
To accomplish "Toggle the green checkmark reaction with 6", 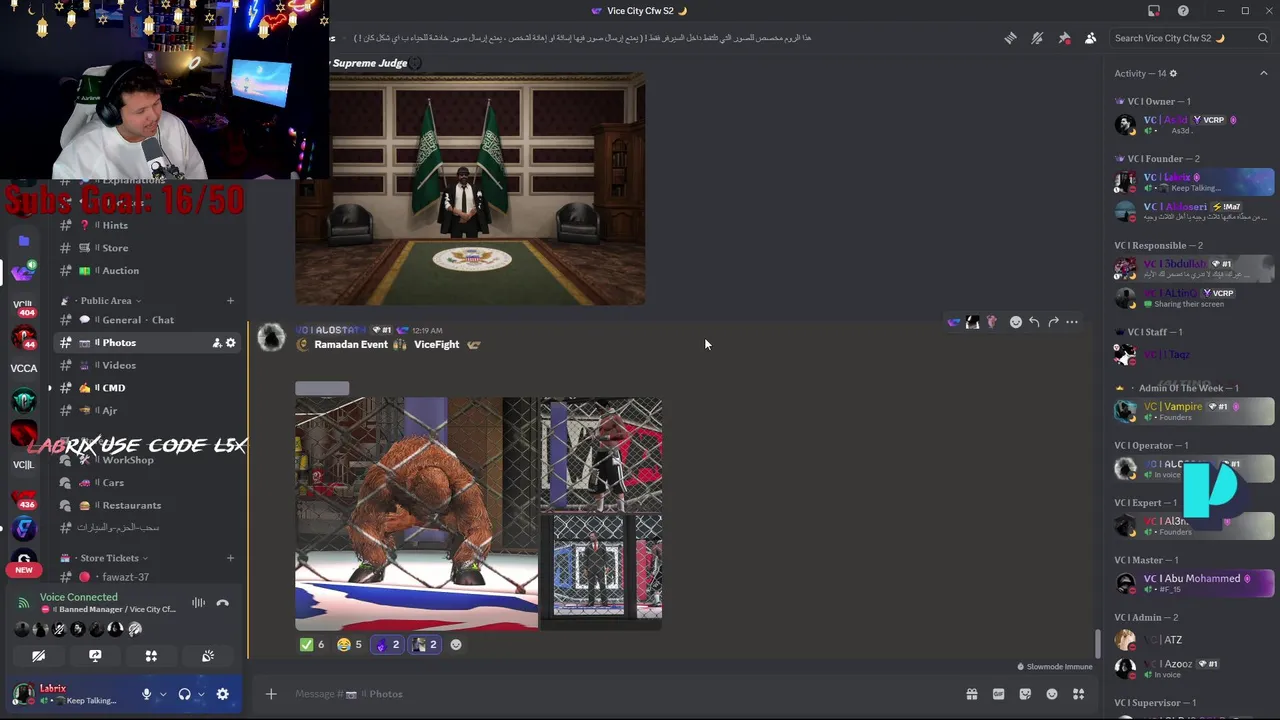I will [x=313, y=645].
